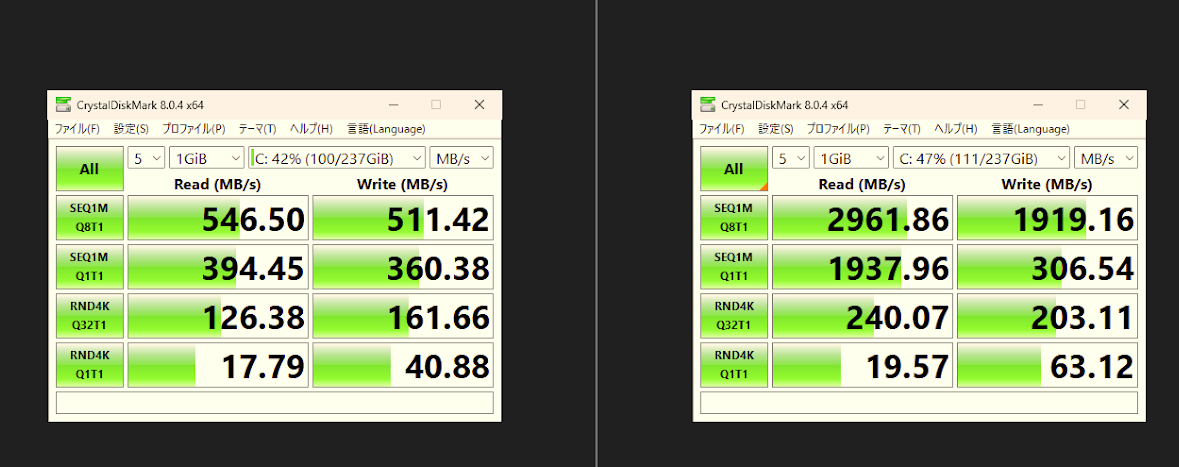Image resolution: width=1179 pixels, height=467 pixels.
Task: Click the 394.45 read result
Action: tap(218, 267)
